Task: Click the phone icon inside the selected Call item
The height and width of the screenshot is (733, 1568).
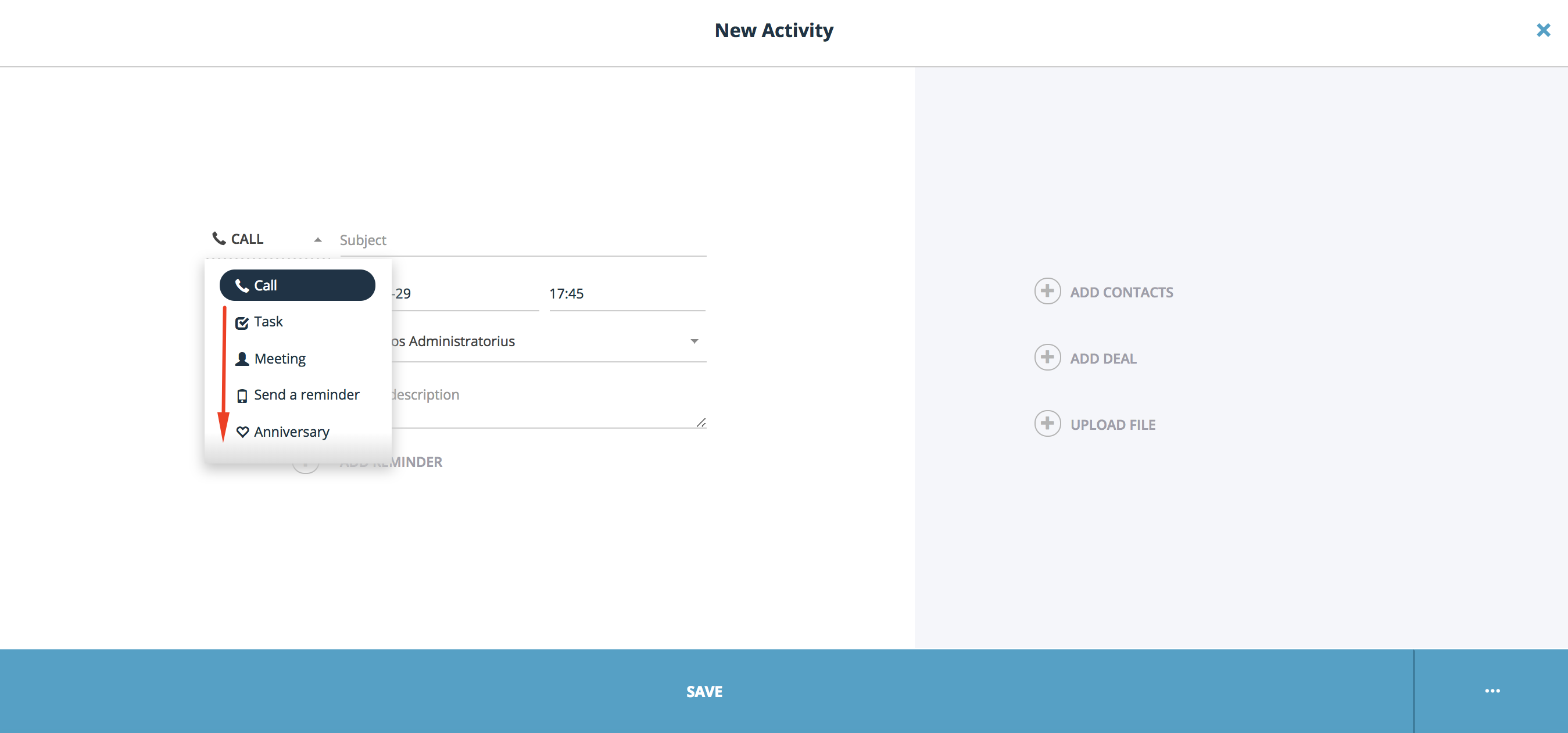Action: (242, 285)
